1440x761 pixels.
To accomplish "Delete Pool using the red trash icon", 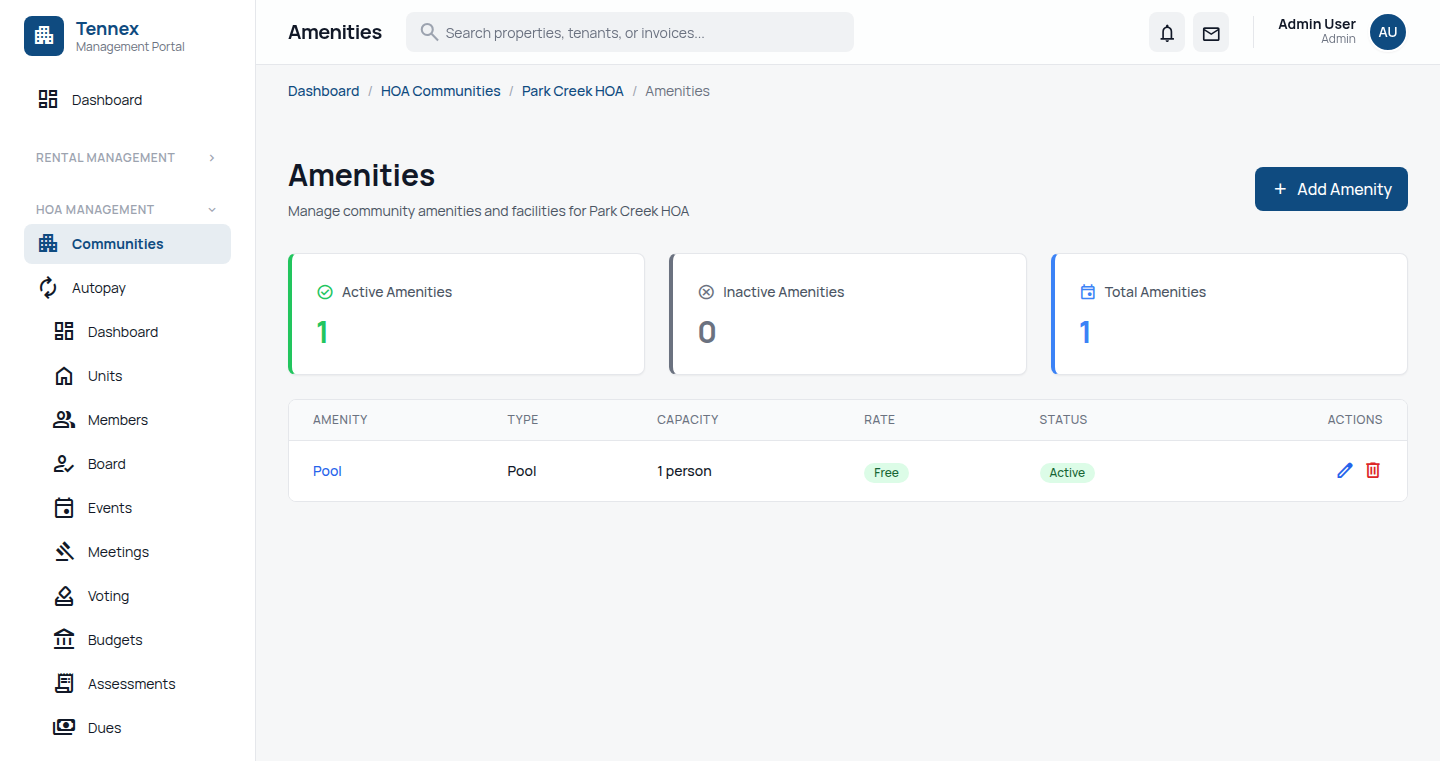I will click(1373, 470).
